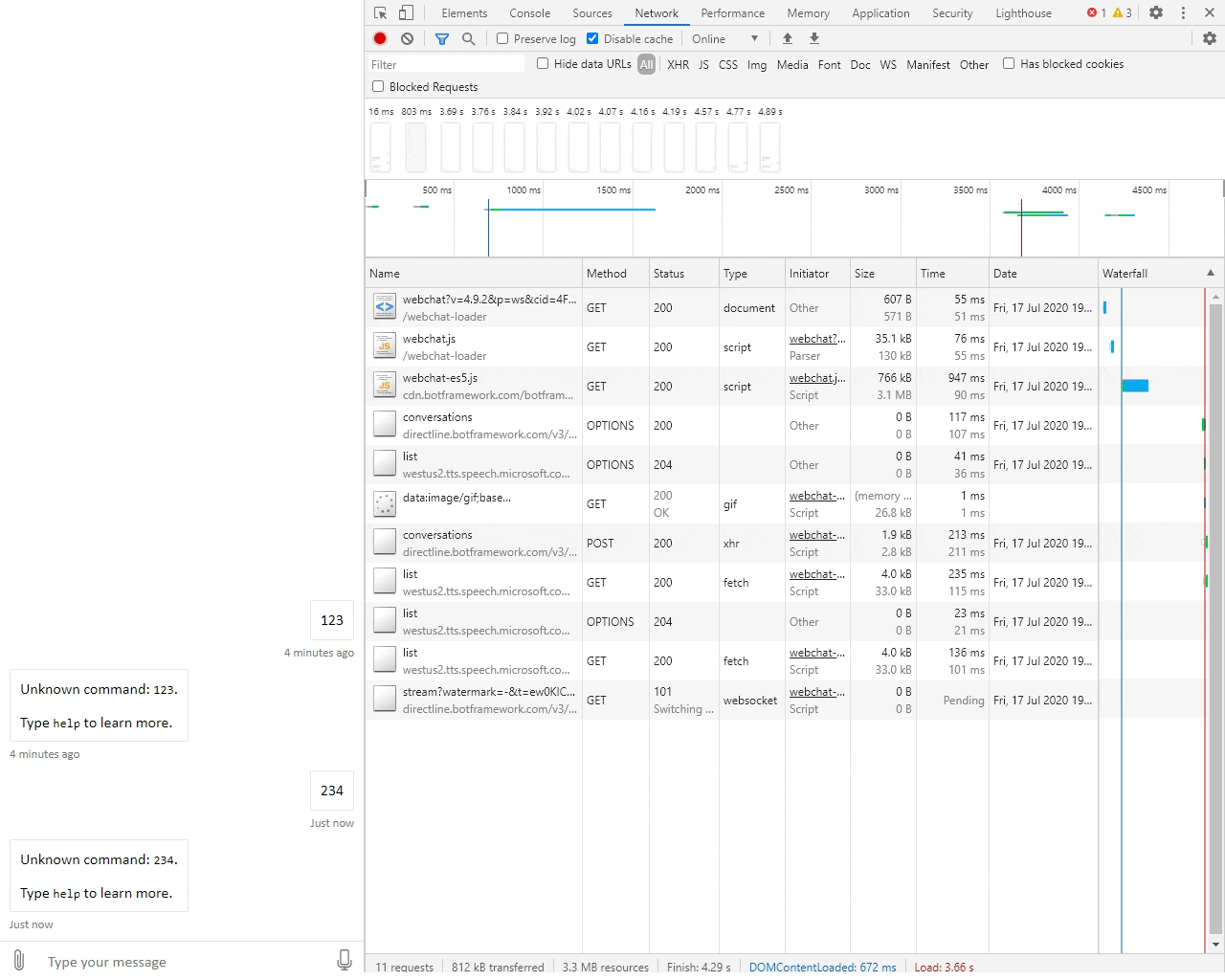Select the WS request filter
The width and height of the screenshot is (1225, 980).
888,64
